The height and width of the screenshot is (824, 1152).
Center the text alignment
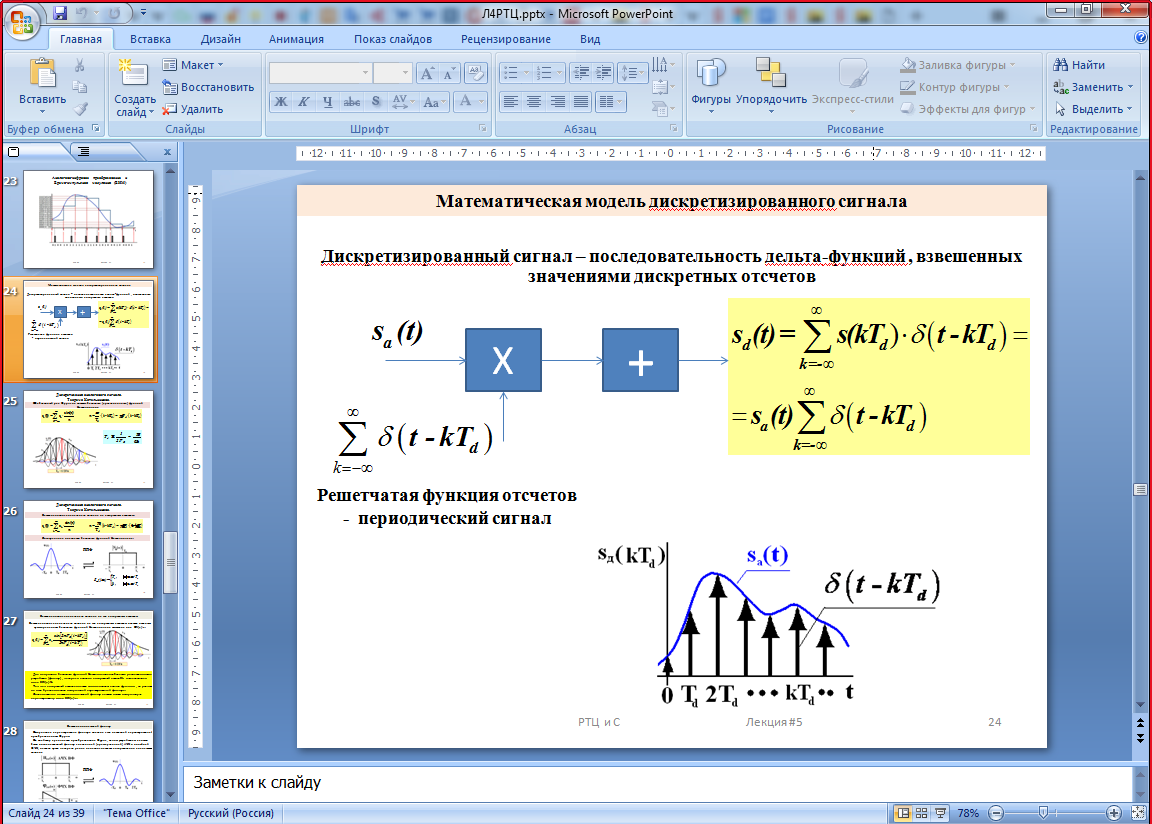534,101
